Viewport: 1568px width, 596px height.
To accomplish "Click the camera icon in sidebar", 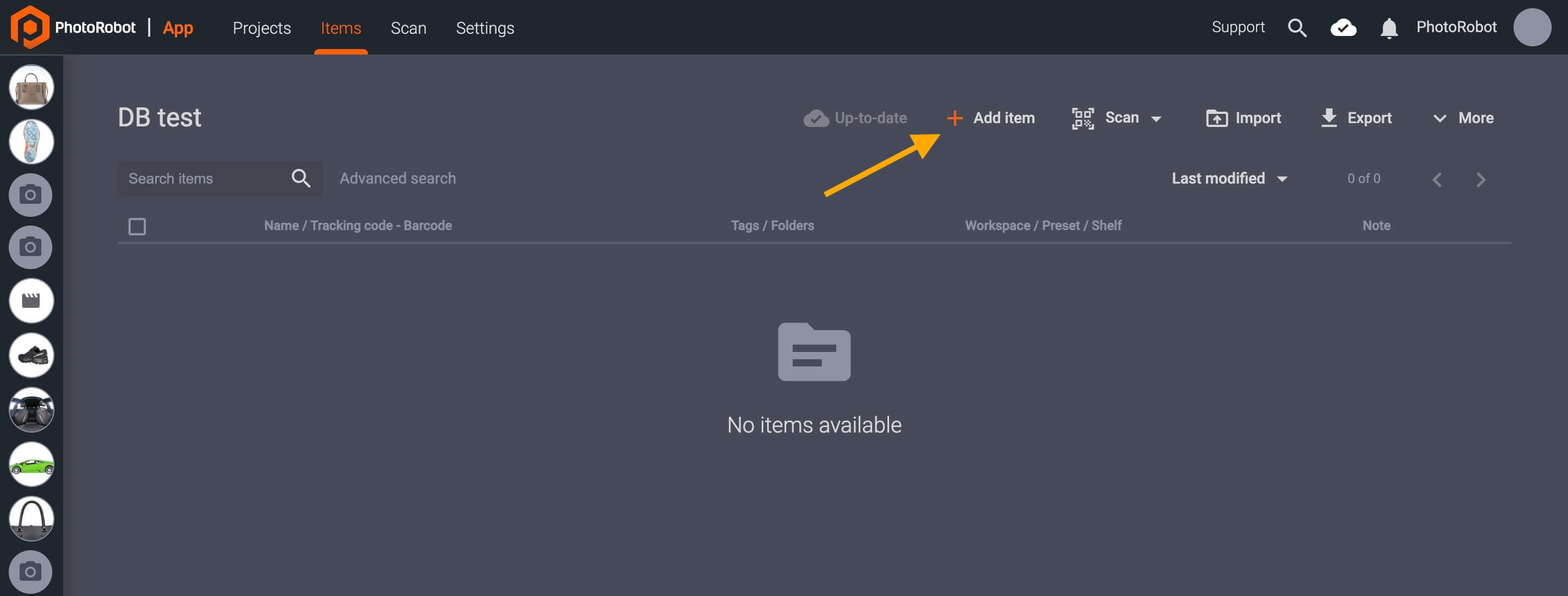I will point(30,194).
